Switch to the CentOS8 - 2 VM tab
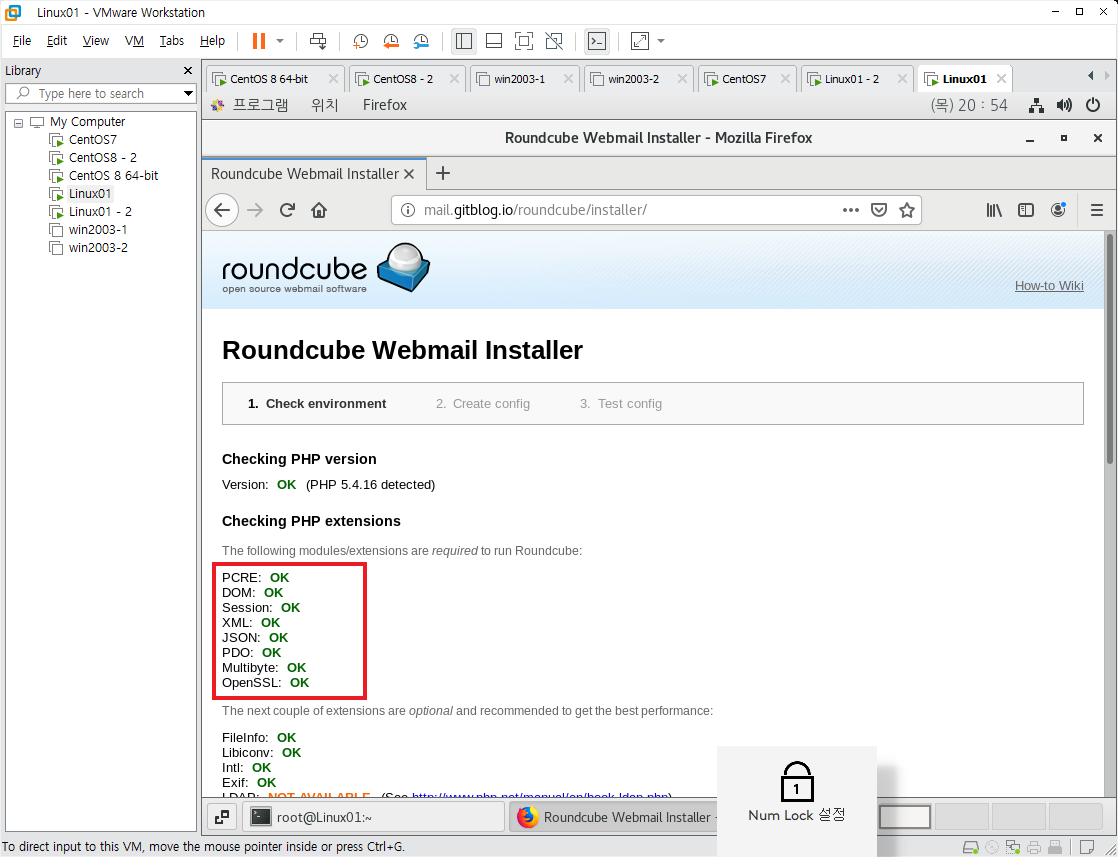 tap(403, 79)
